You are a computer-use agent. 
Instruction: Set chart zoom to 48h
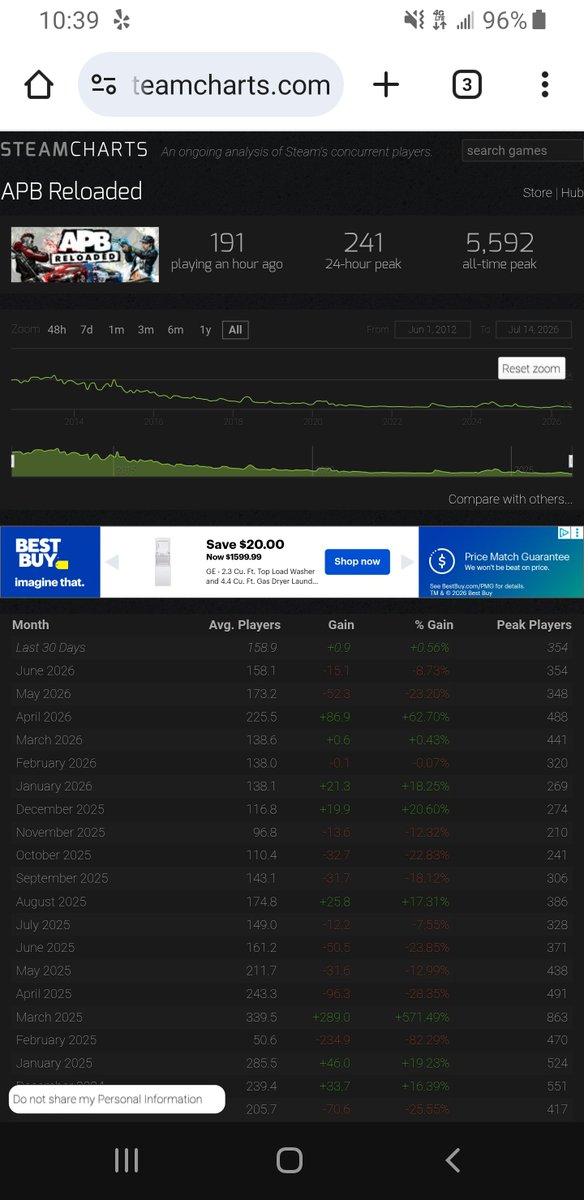[x=57, y=330]
